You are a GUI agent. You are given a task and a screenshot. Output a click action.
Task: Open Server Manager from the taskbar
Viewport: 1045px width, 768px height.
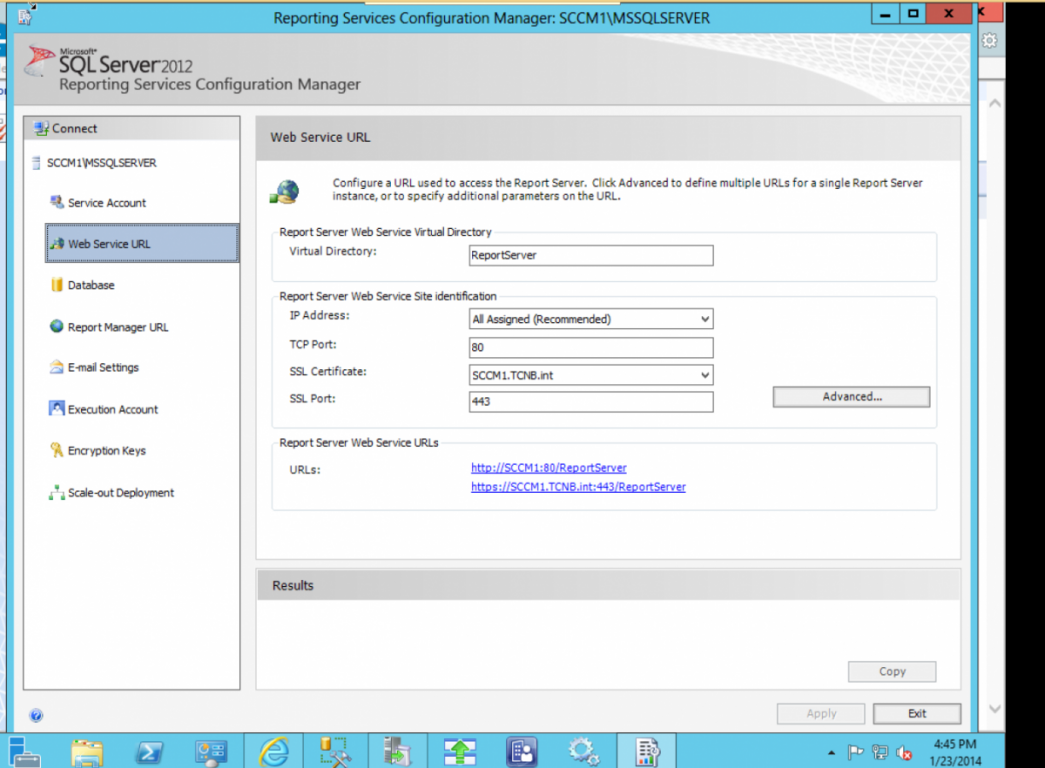[24, 752]
